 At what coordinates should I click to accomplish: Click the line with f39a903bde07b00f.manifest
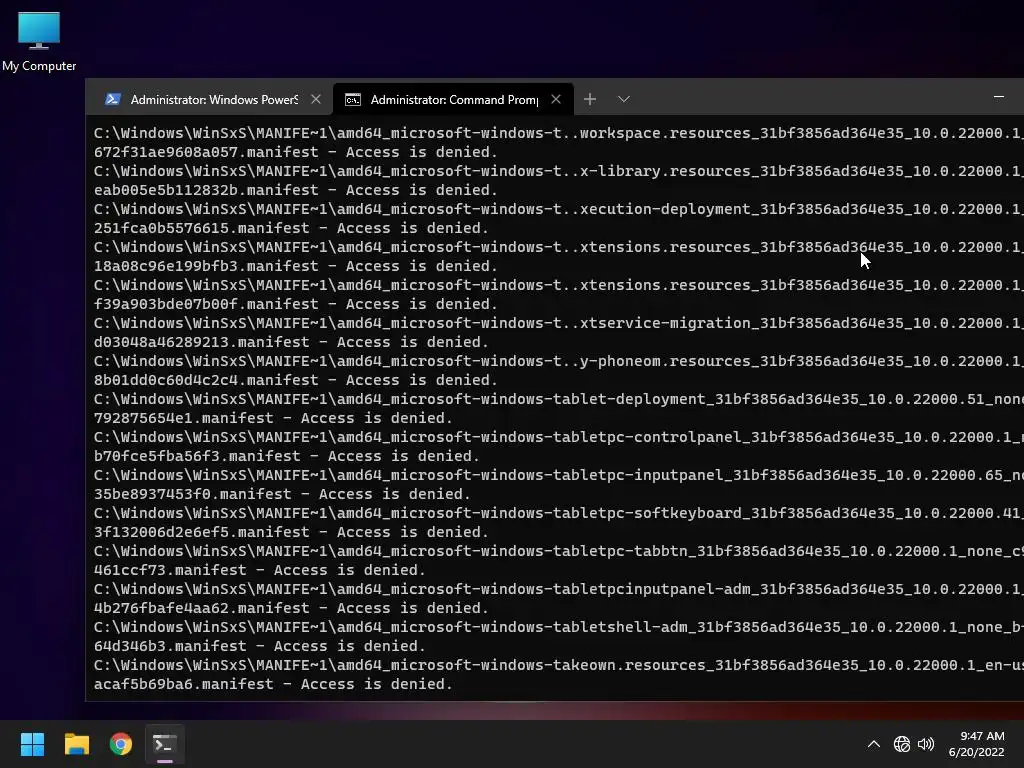click(295, 304)
